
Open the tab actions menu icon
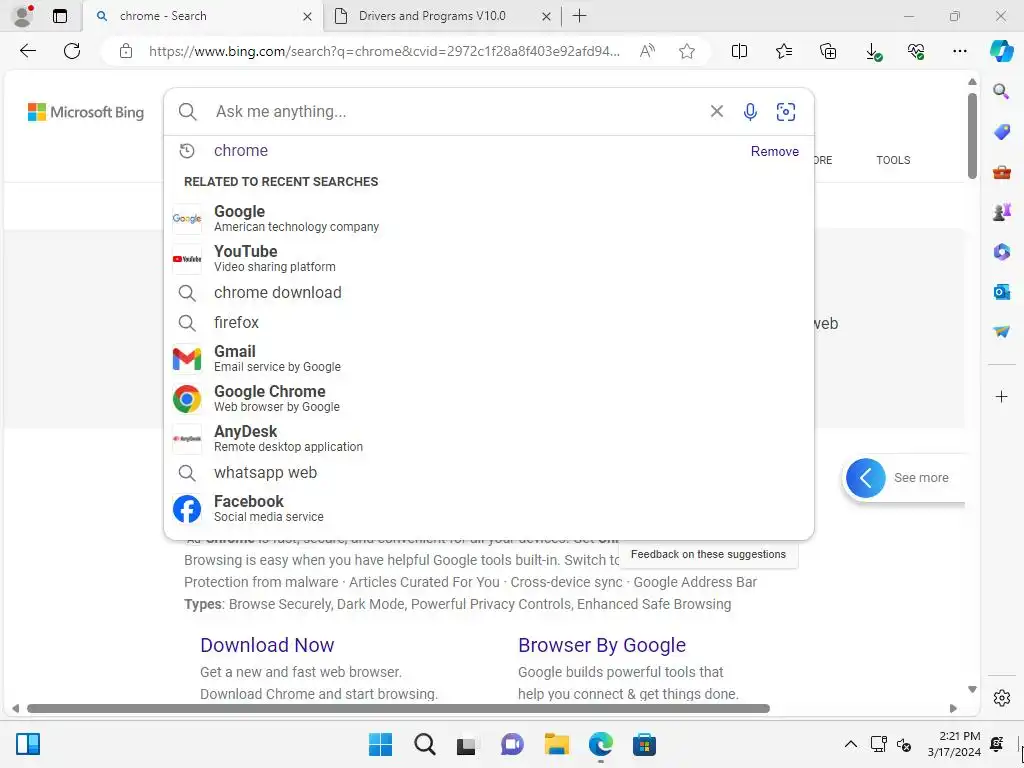point(59,16)
